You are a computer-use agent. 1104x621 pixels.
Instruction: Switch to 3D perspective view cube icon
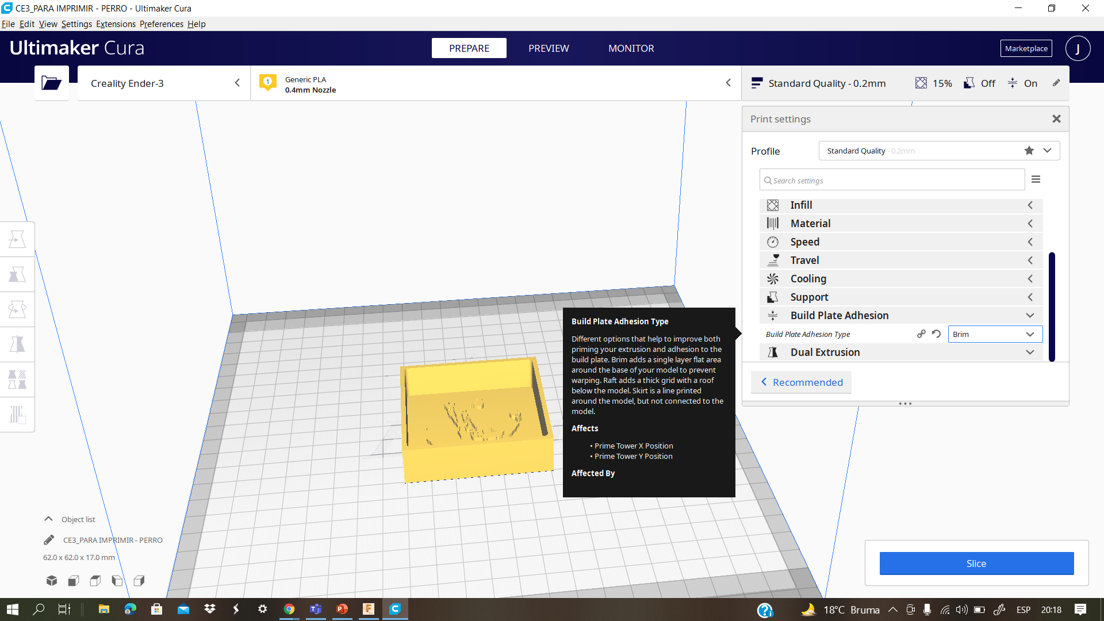[x=52, y=581]
